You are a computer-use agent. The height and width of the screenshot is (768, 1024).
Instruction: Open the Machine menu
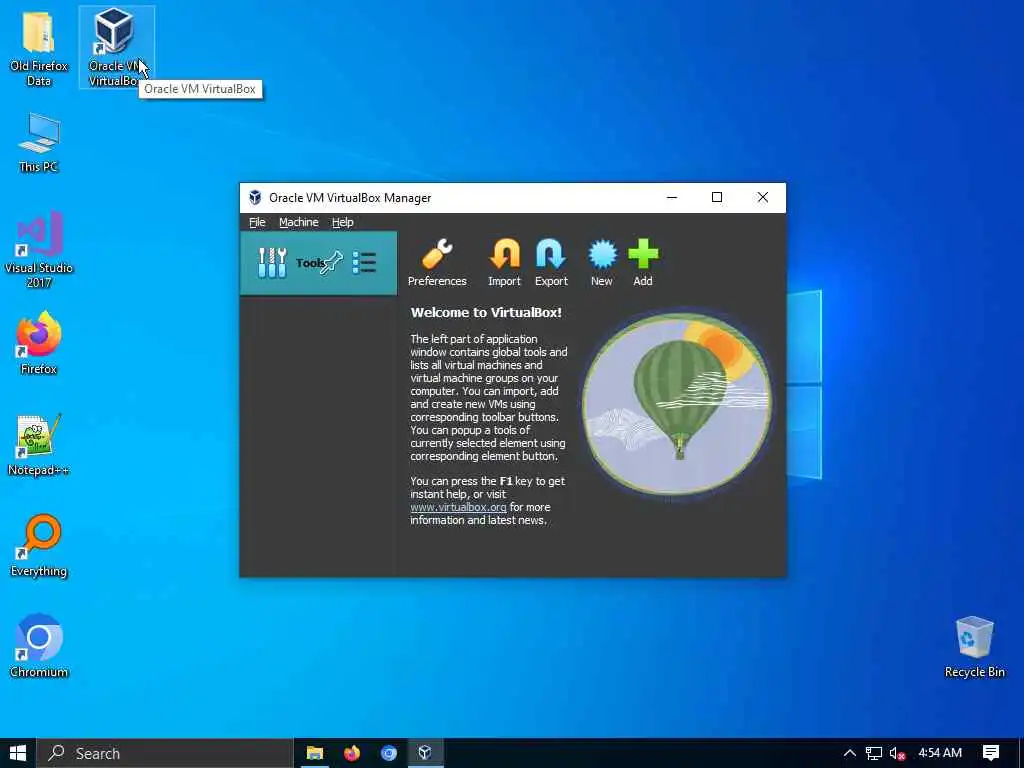point(298,222)
